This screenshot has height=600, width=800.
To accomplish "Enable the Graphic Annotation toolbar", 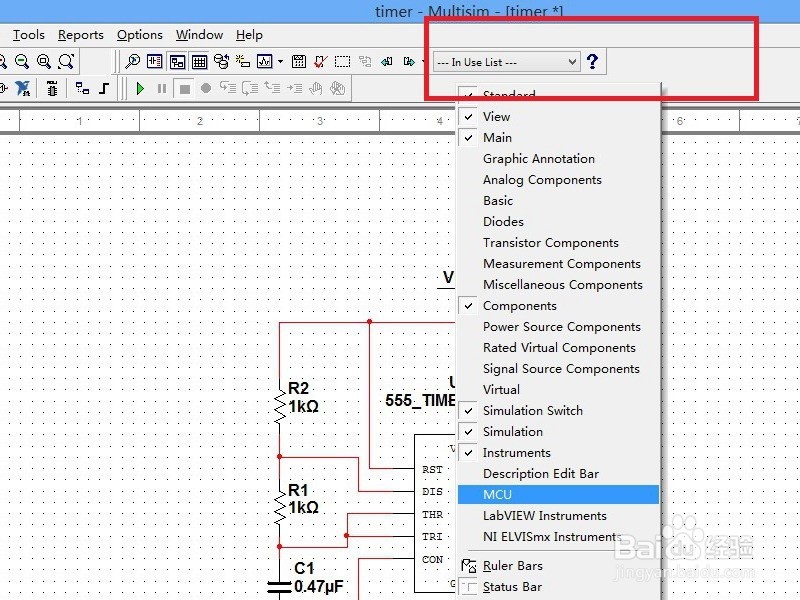I will pos(558,159).
